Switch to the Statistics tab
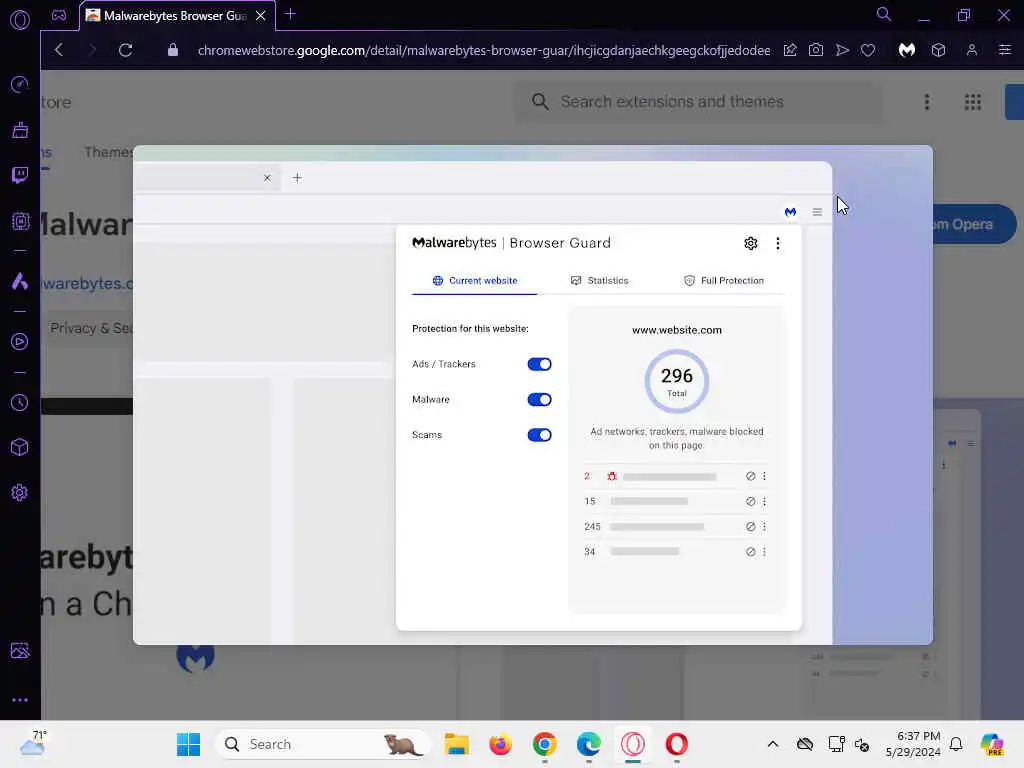 (x=600, y=281)
